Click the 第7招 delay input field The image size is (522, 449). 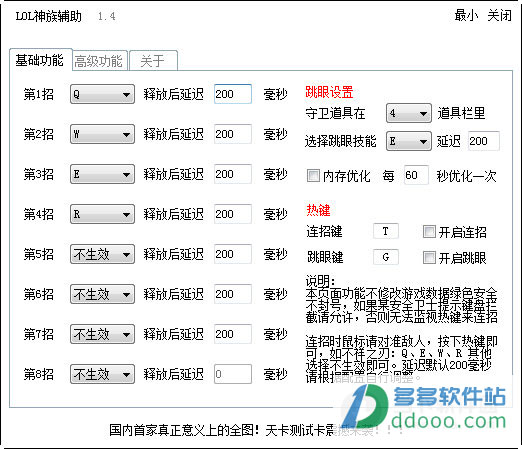pyautogui.click(x=233, y=334)
